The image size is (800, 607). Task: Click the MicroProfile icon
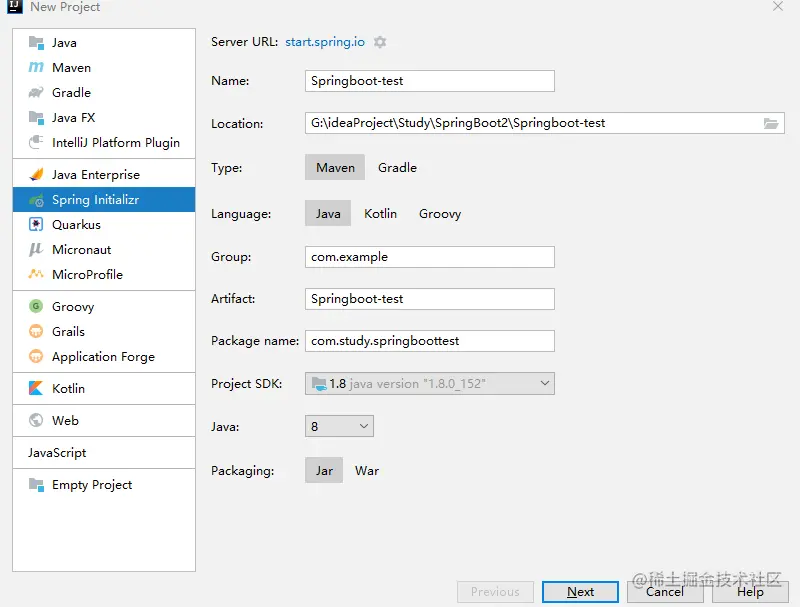(36, 274)
